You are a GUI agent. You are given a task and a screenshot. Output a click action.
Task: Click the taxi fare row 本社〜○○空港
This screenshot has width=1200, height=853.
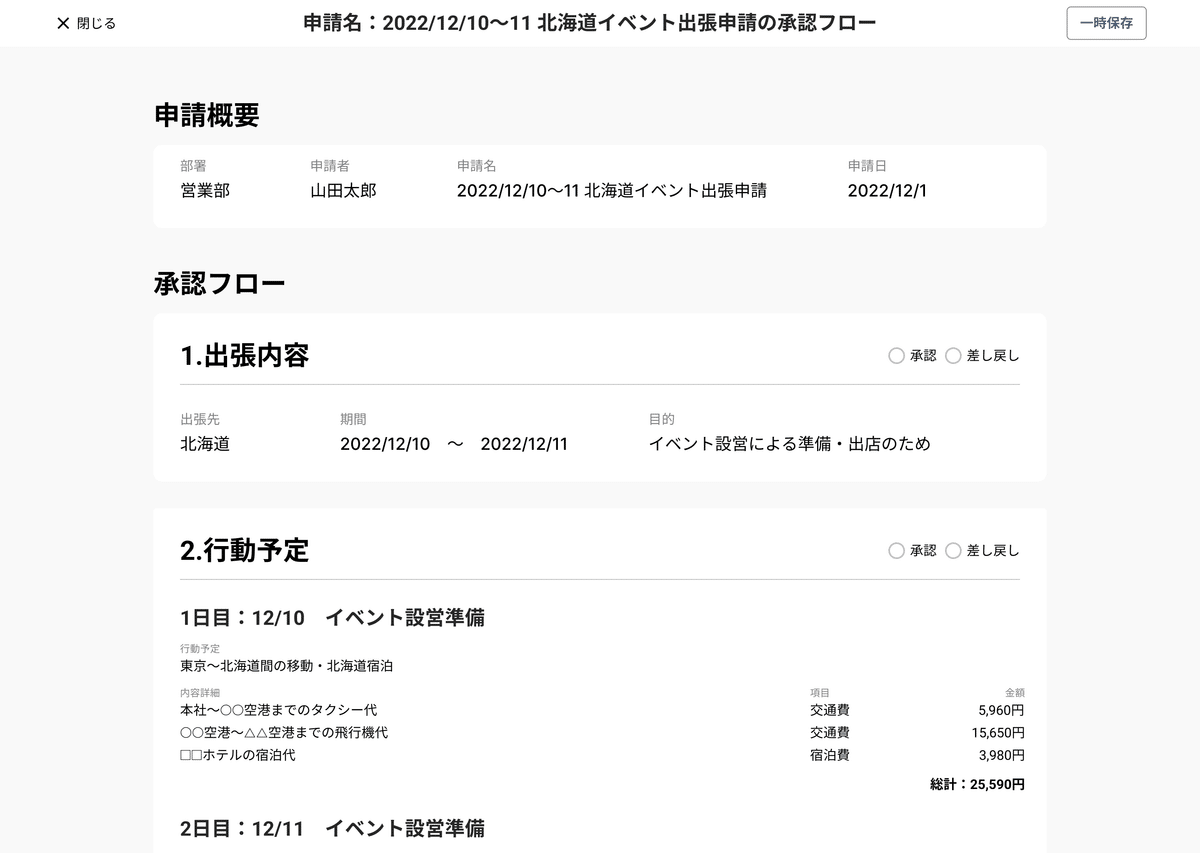[x=278, y=710]
